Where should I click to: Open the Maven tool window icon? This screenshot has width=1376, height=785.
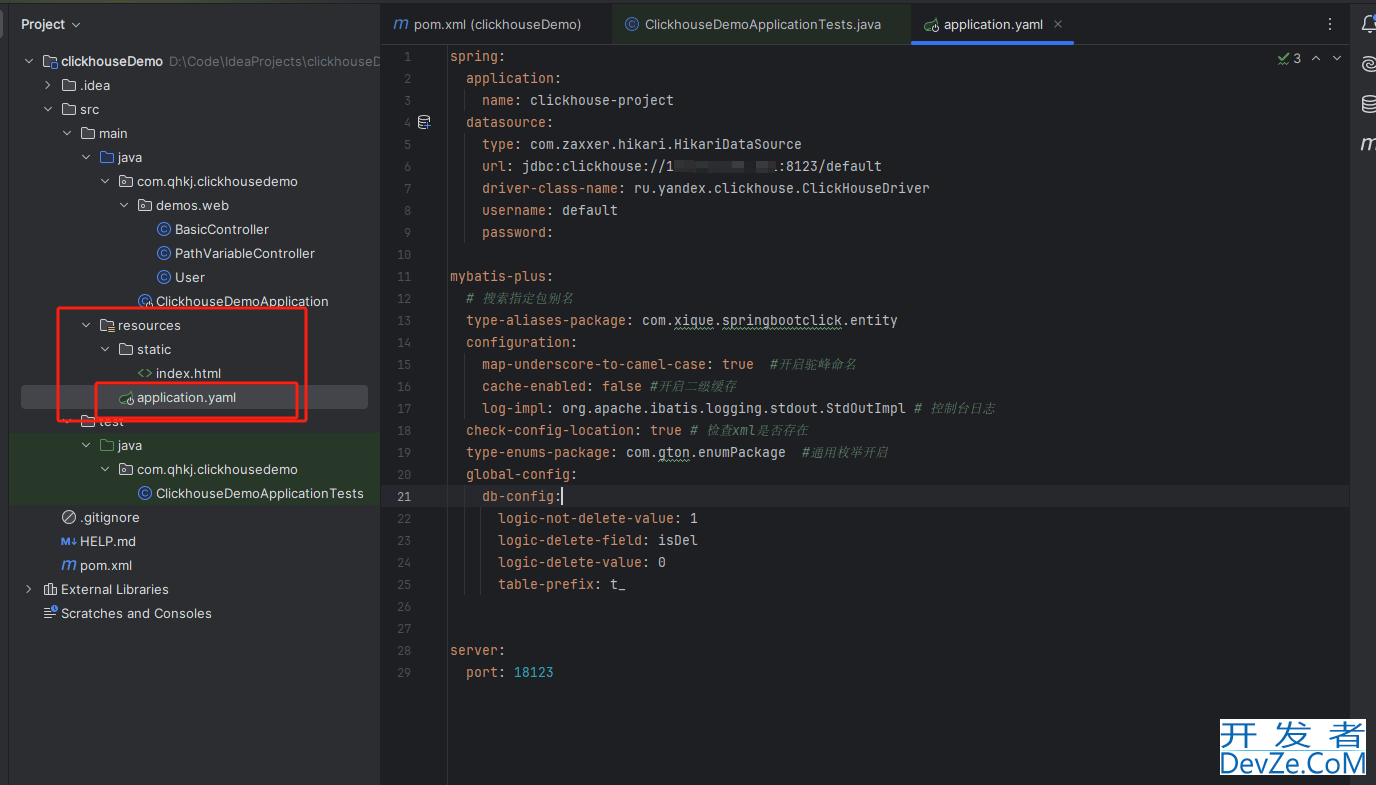click(x=1368, y=144)
